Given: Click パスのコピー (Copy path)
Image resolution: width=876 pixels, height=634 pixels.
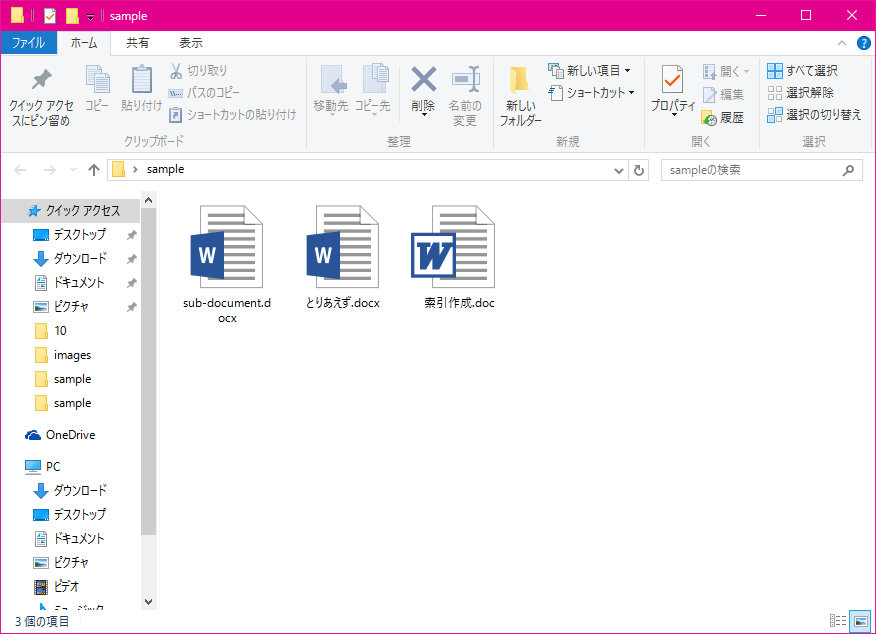Looking at the screenshot, I should pyautogui.click(x=204, y=92).
